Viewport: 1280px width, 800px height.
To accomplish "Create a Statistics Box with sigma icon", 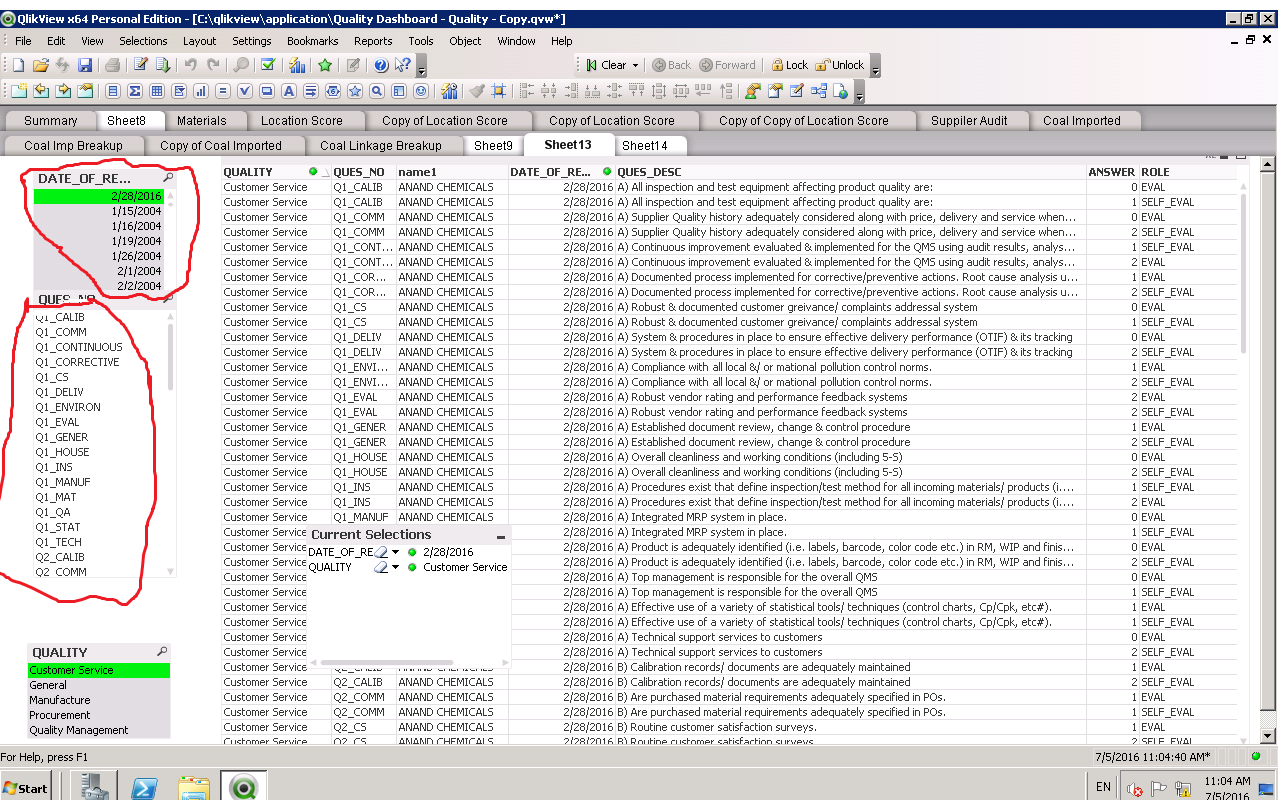I will point(135,91).
